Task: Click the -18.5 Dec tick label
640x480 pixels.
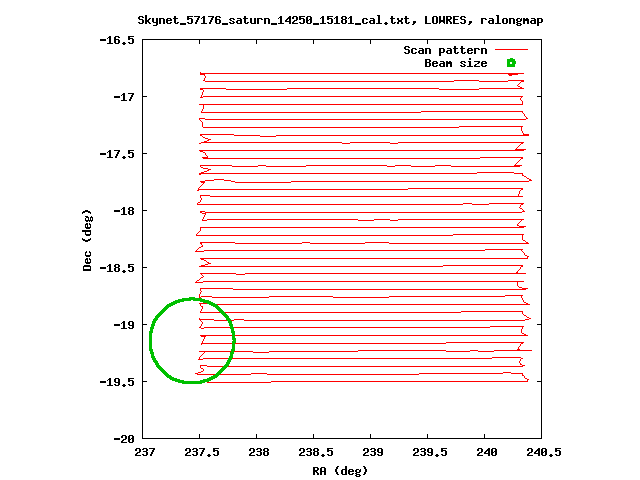Action: (x=117, y=268)
